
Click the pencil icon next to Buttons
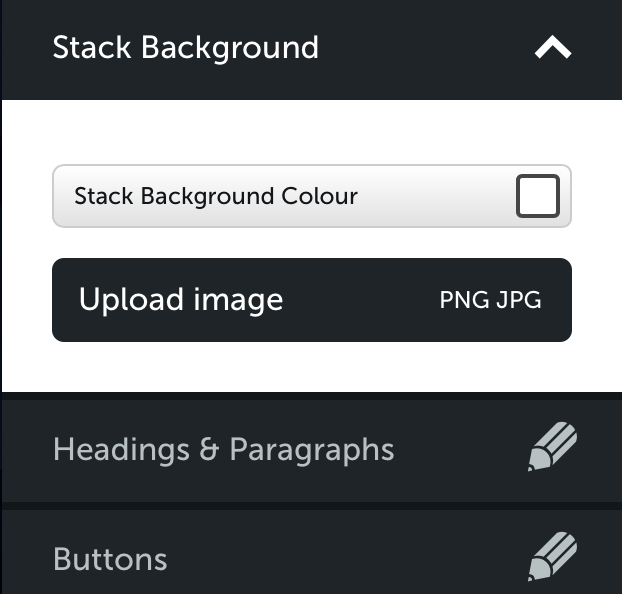tap(552, 557)
